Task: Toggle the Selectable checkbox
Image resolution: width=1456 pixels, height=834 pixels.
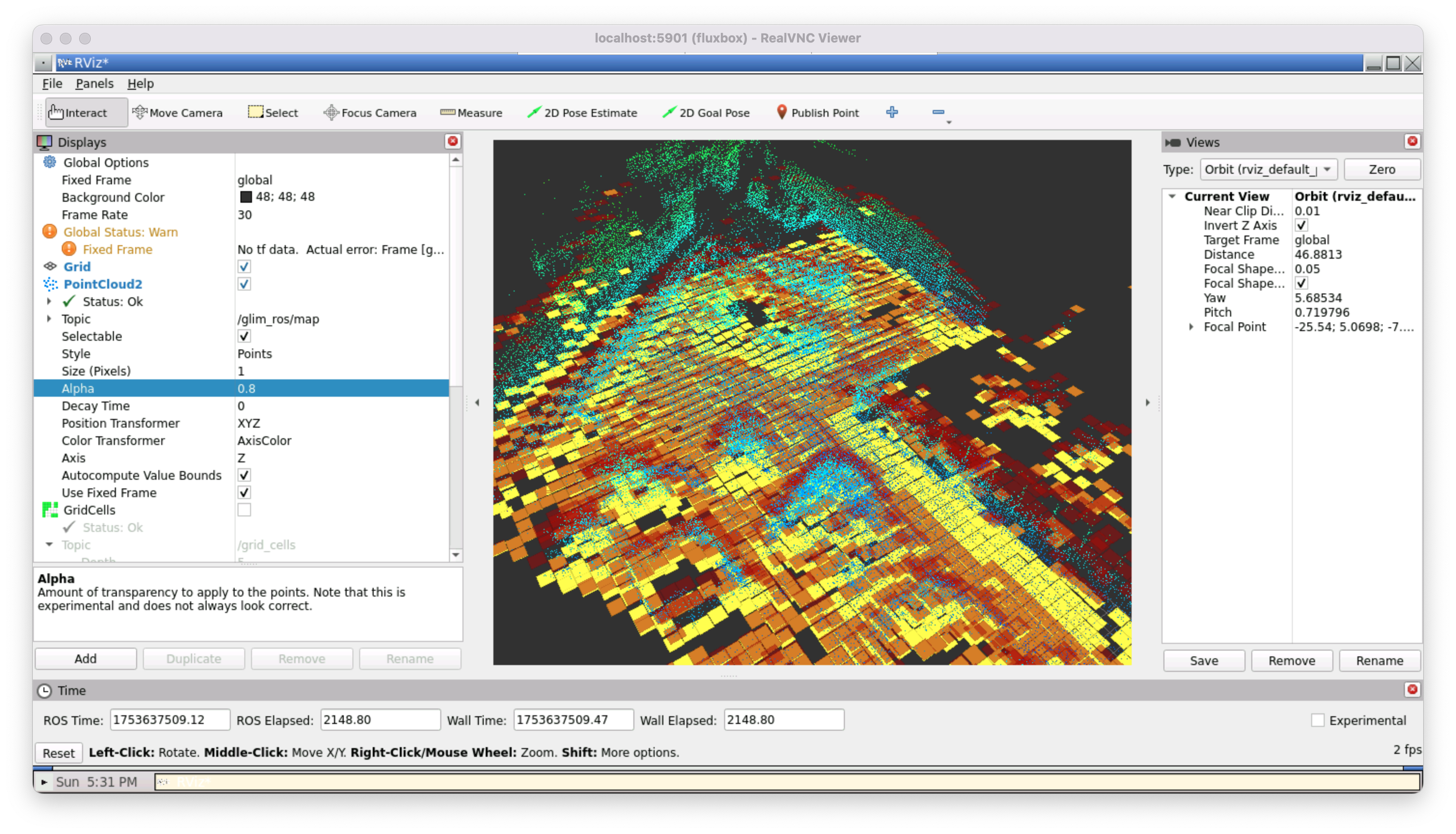Action: point(244,335)
